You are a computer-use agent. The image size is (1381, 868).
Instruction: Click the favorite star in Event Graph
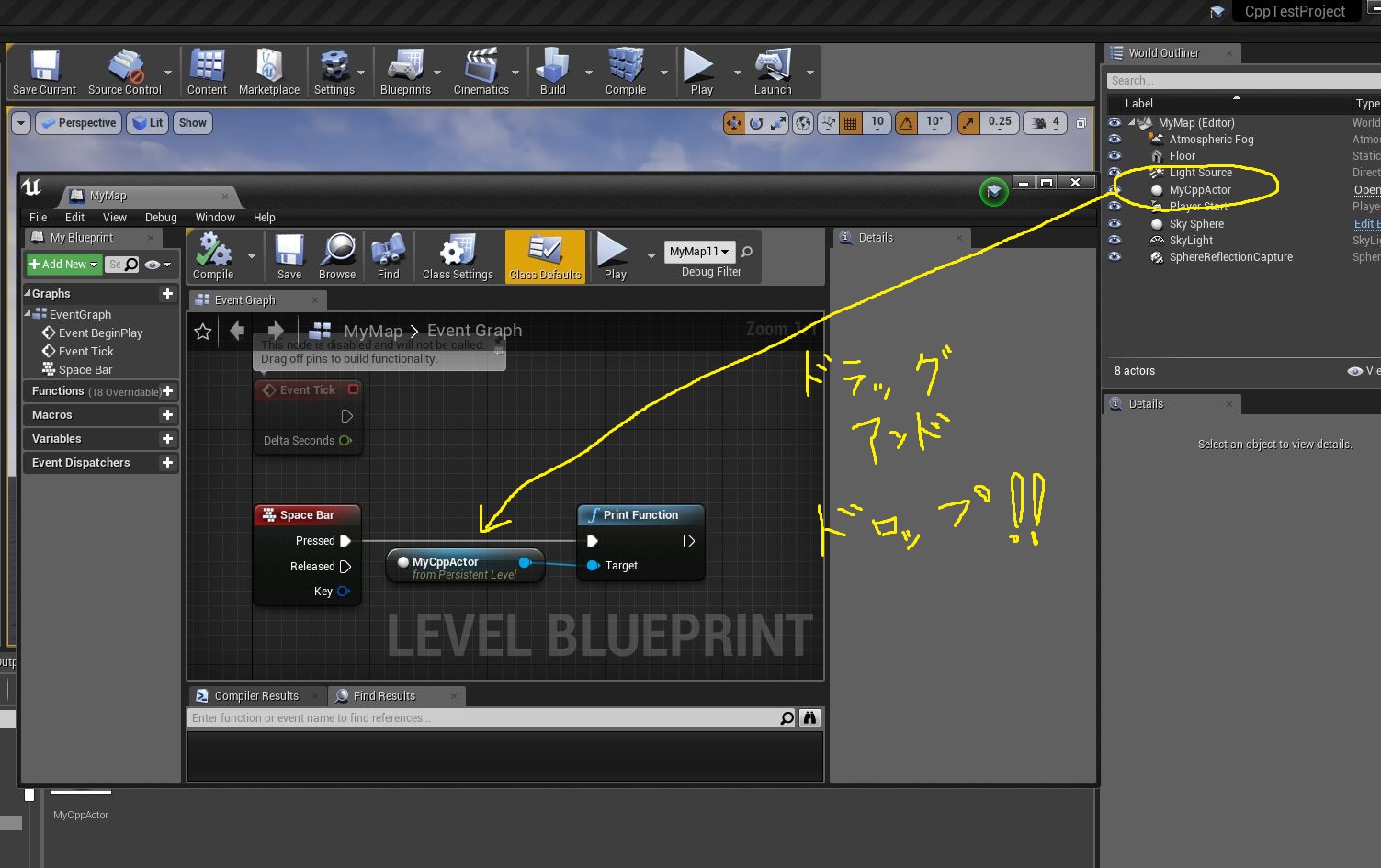(x=203, y=331)
